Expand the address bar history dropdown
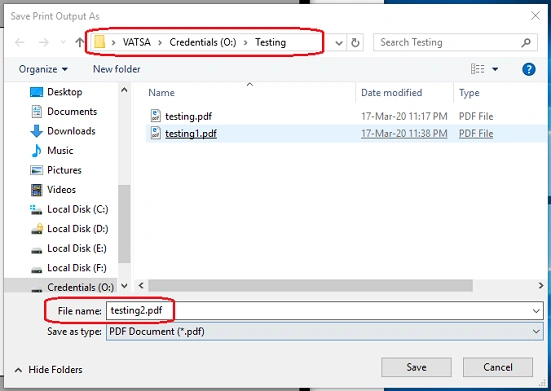Viewport: 551px width, 391px height. coord(339,43)
